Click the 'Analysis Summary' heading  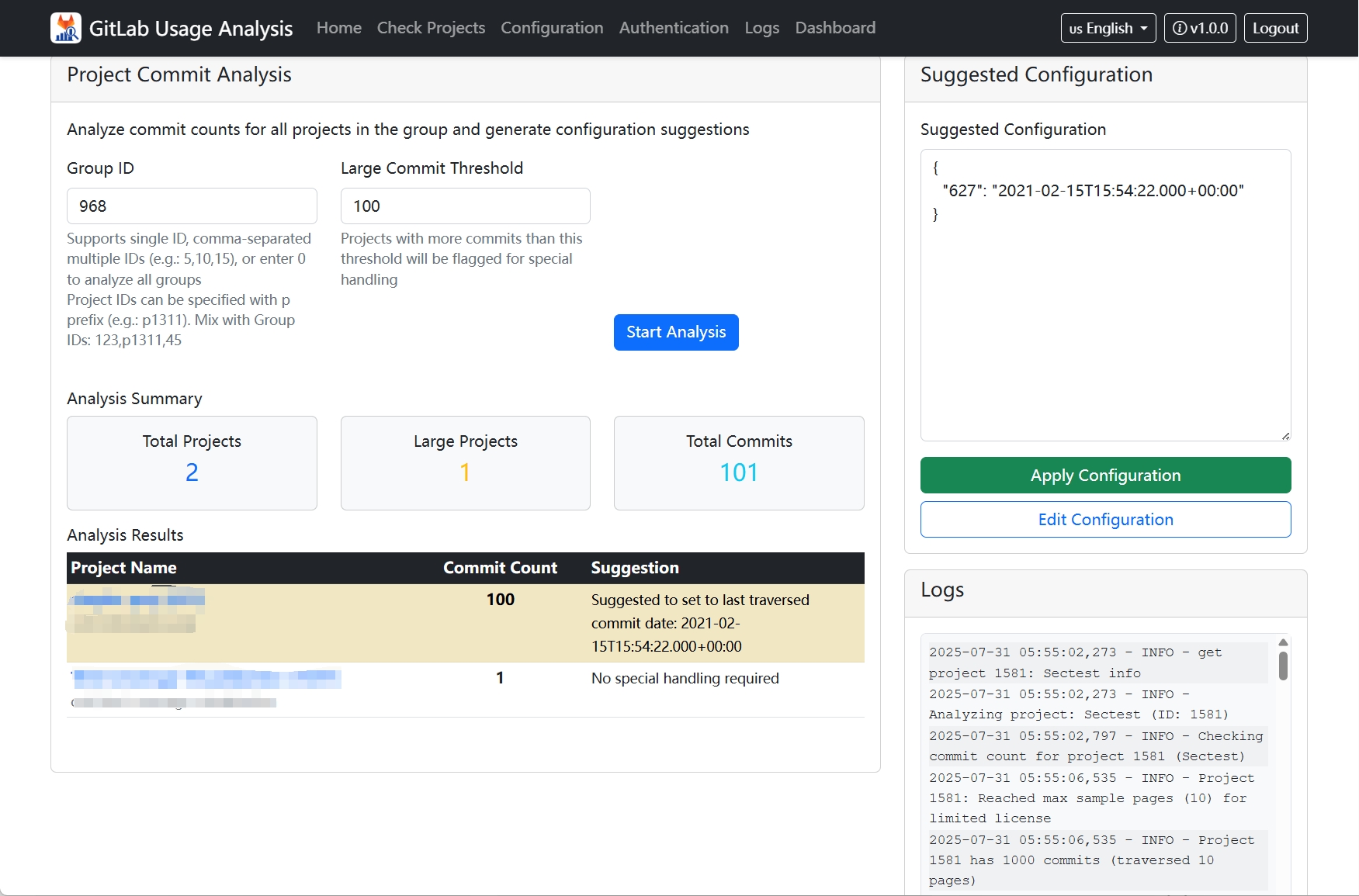click(x=134, y=399)
